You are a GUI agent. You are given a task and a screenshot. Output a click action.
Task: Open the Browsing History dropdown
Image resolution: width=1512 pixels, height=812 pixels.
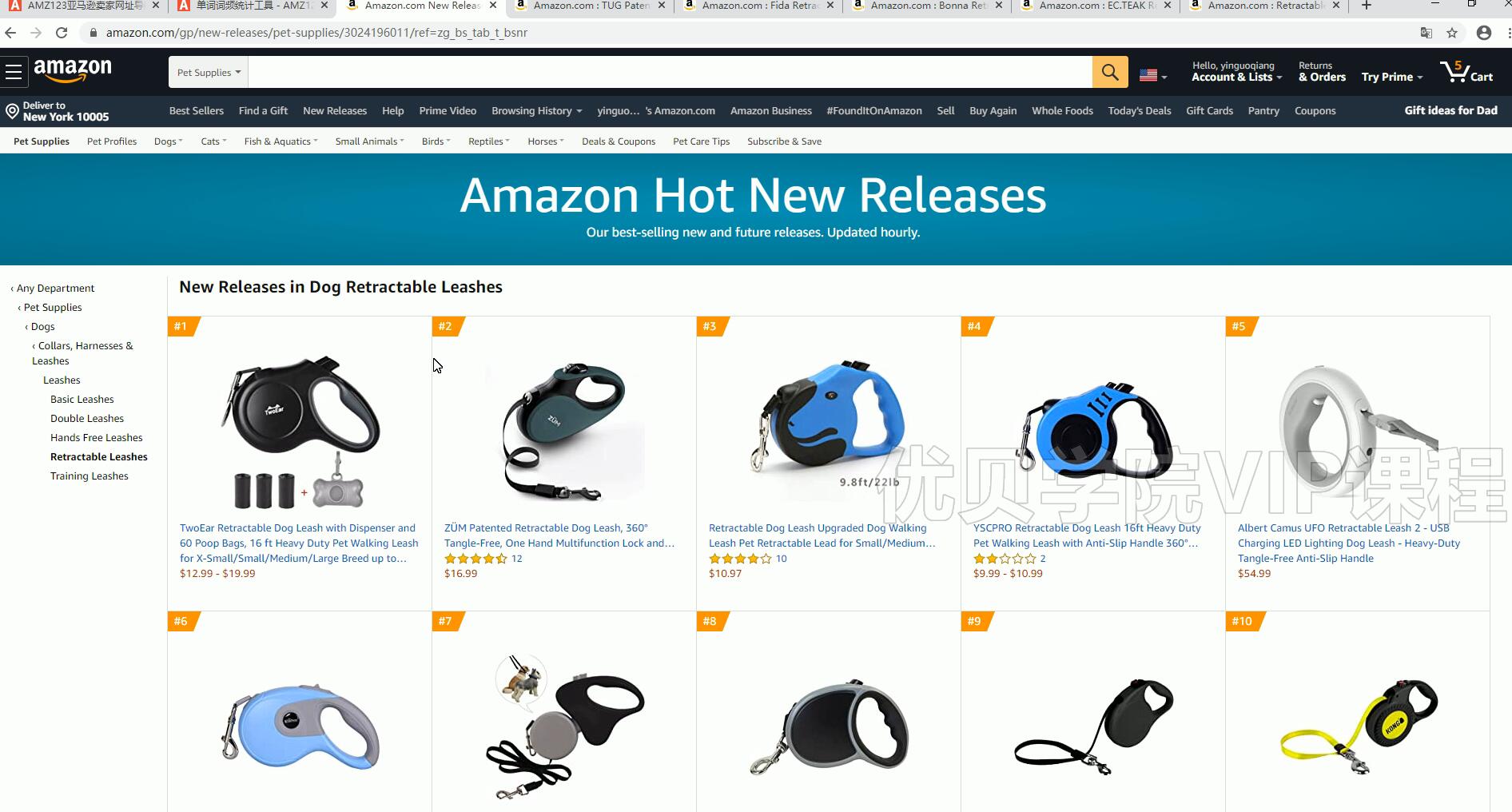(x=536, y=111)
